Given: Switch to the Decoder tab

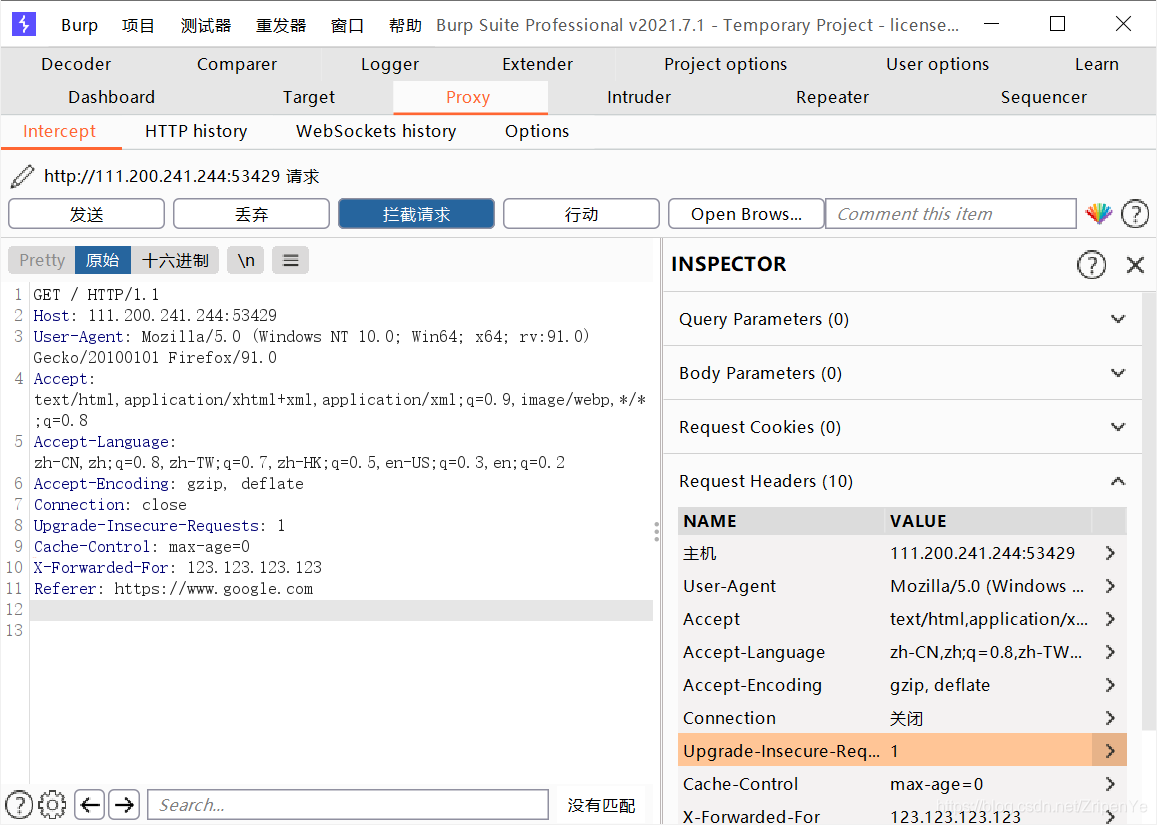Looking at the screenshot, I should click(76, 64).
